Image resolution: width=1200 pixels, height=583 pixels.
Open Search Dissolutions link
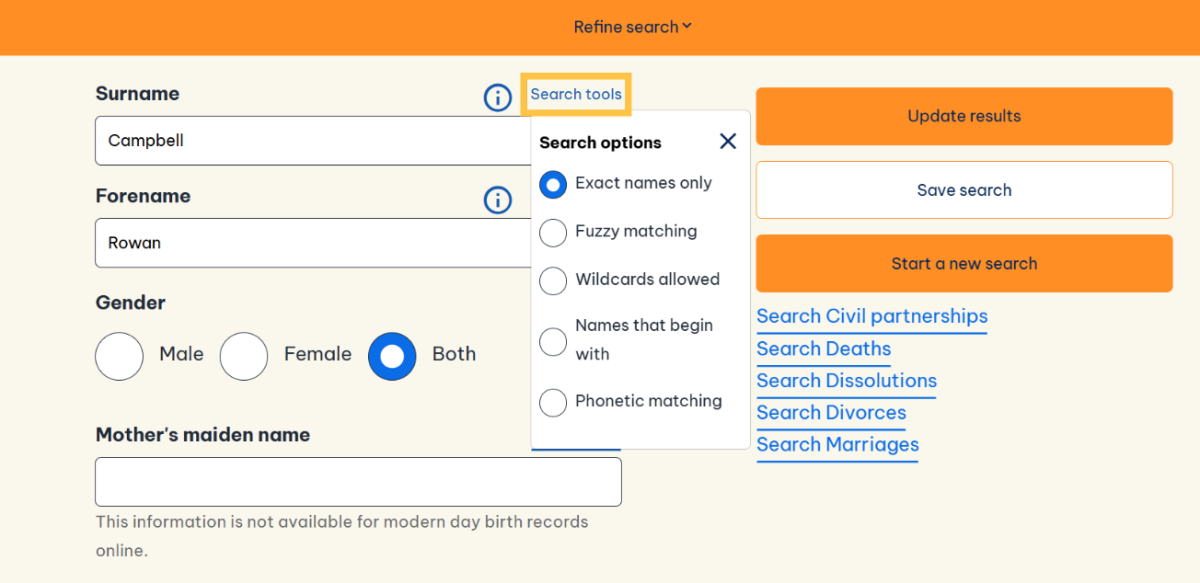(x=847, y=381)
